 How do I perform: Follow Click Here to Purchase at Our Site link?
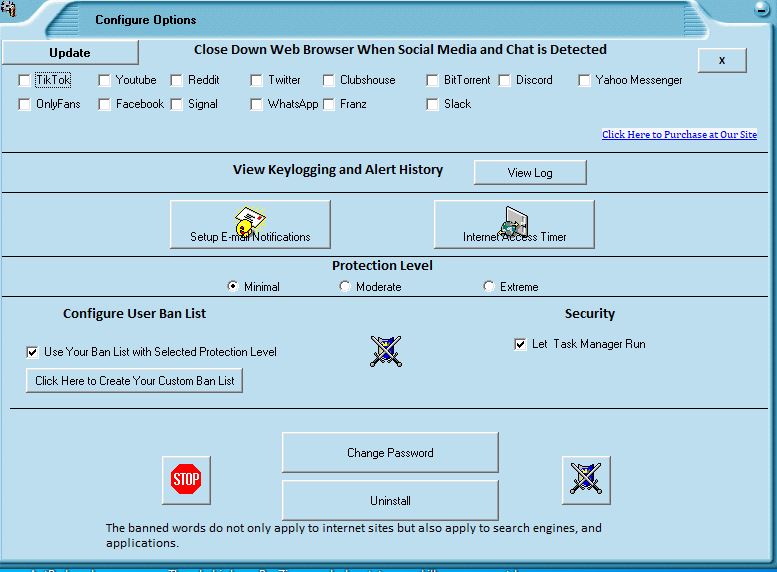679,134
